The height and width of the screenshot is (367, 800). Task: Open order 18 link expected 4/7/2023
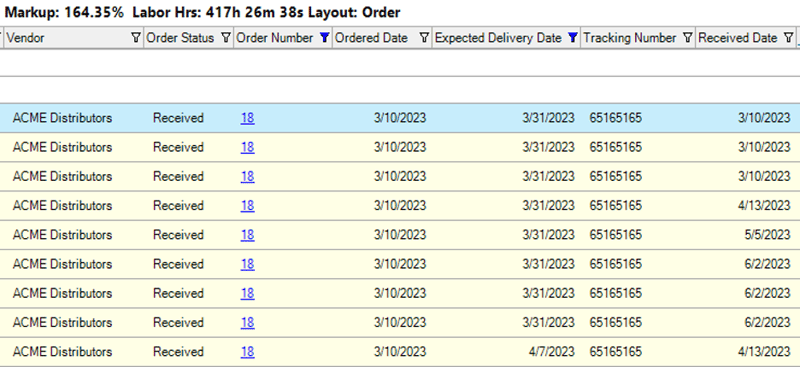pos(247,352)
